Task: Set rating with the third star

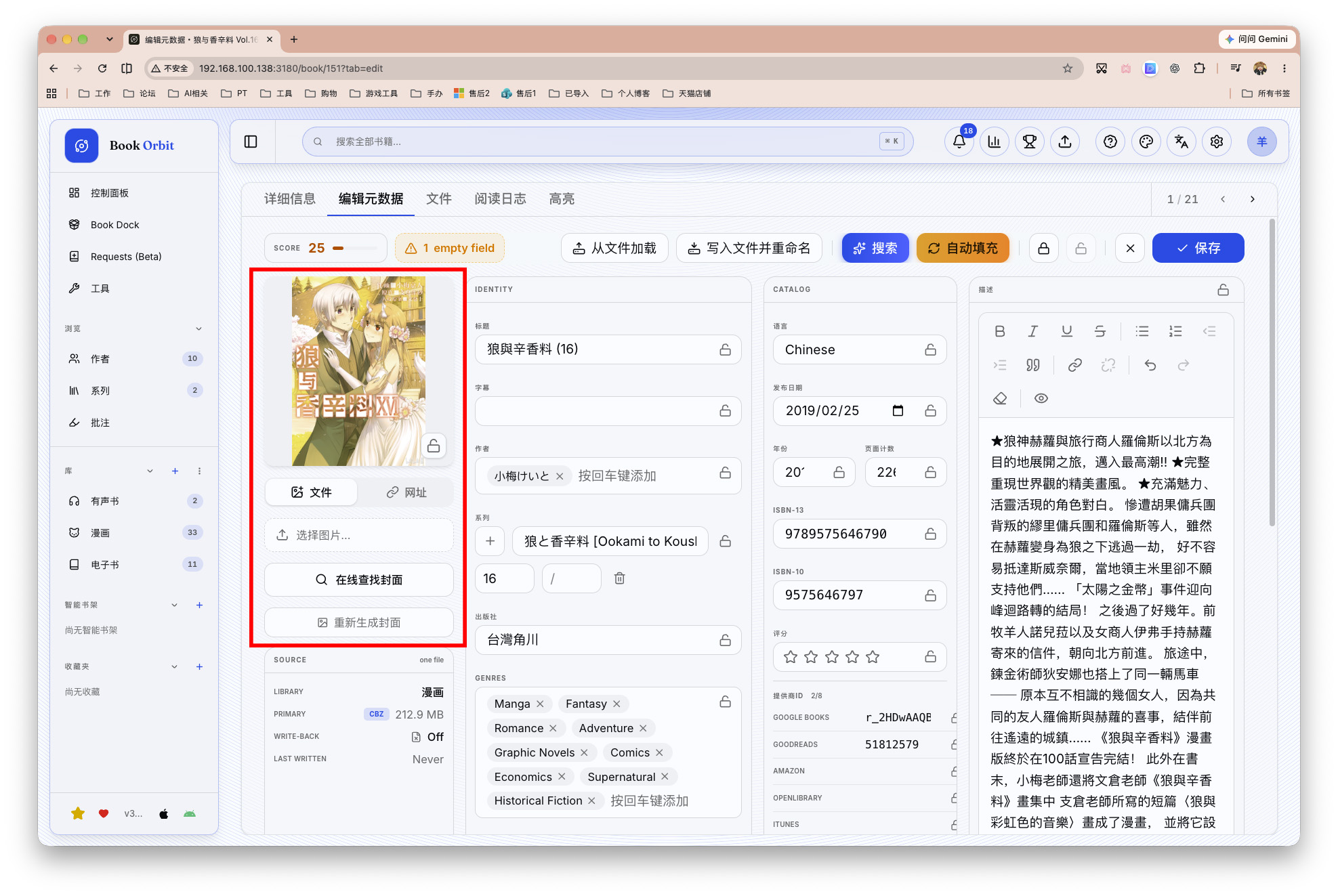Action: (x=831, y=657)
